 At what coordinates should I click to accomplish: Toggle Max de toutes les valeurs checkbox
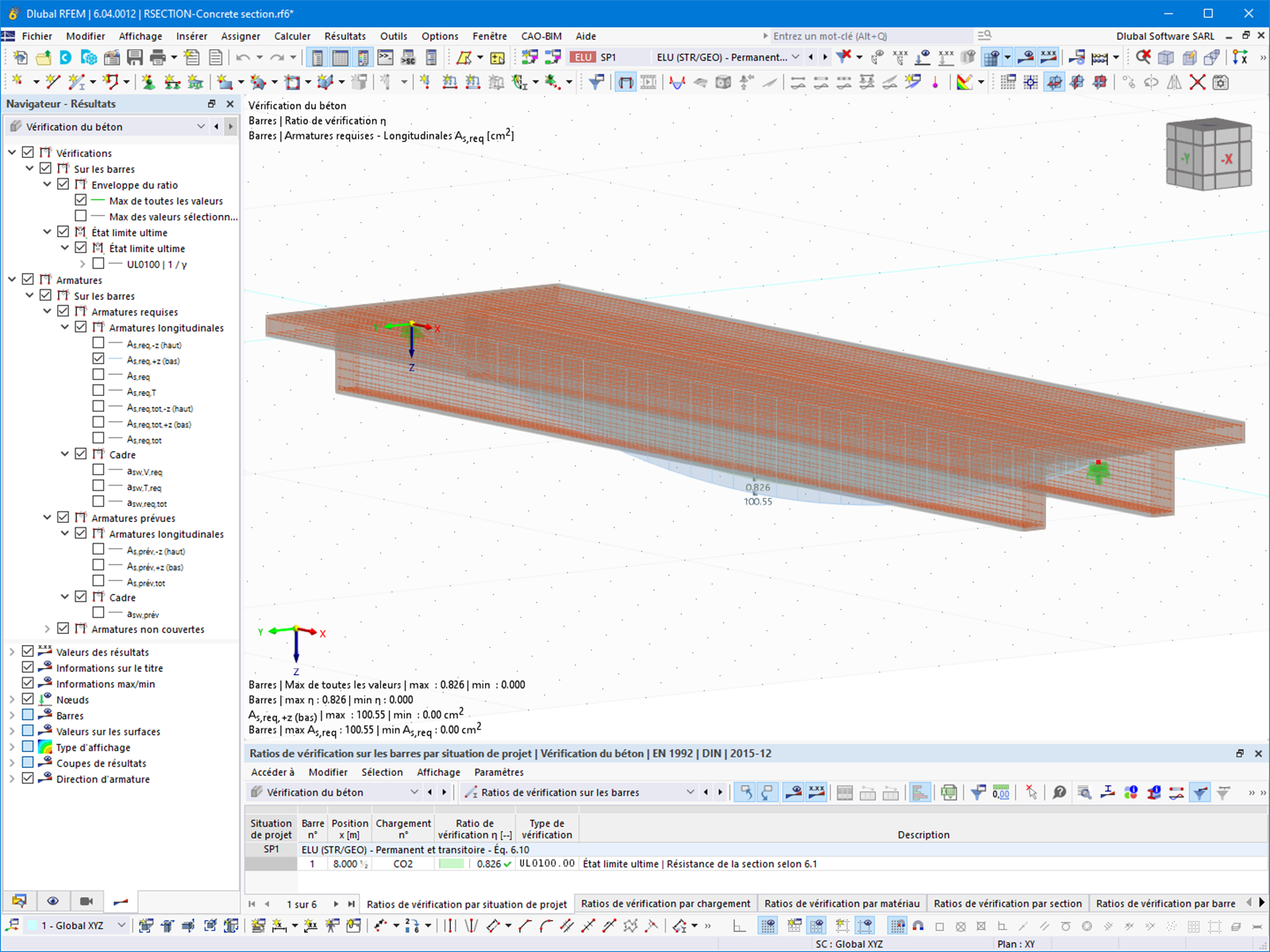[x=81, y=200]
